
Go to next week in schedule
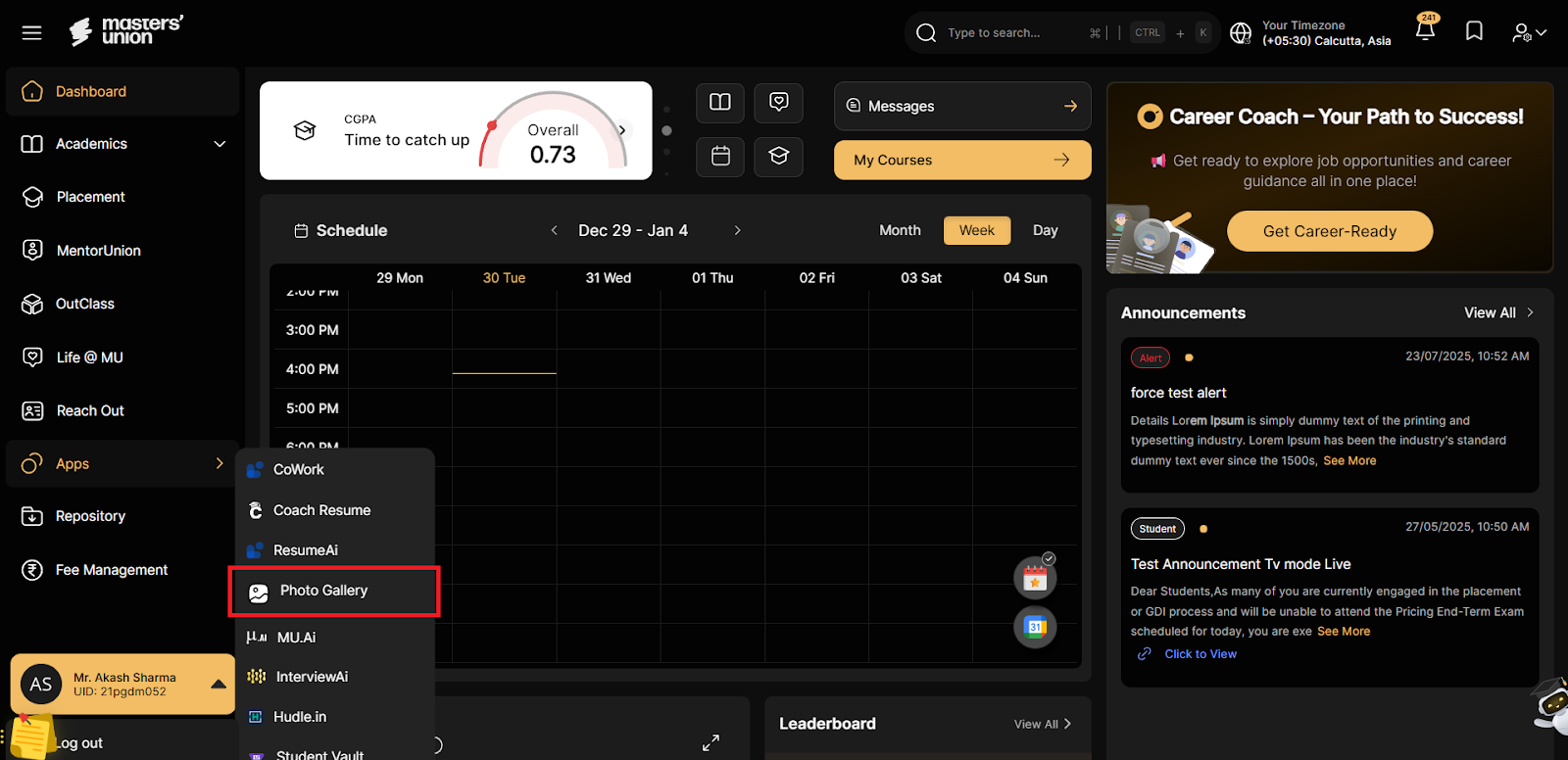coord(737,230)
